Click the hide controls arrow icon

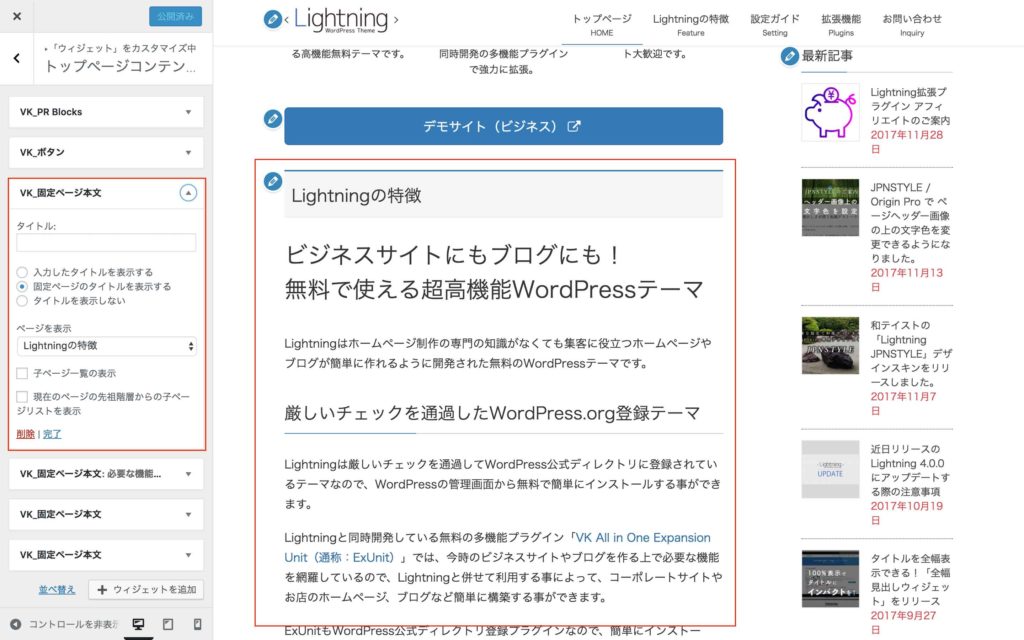[16, 624]
